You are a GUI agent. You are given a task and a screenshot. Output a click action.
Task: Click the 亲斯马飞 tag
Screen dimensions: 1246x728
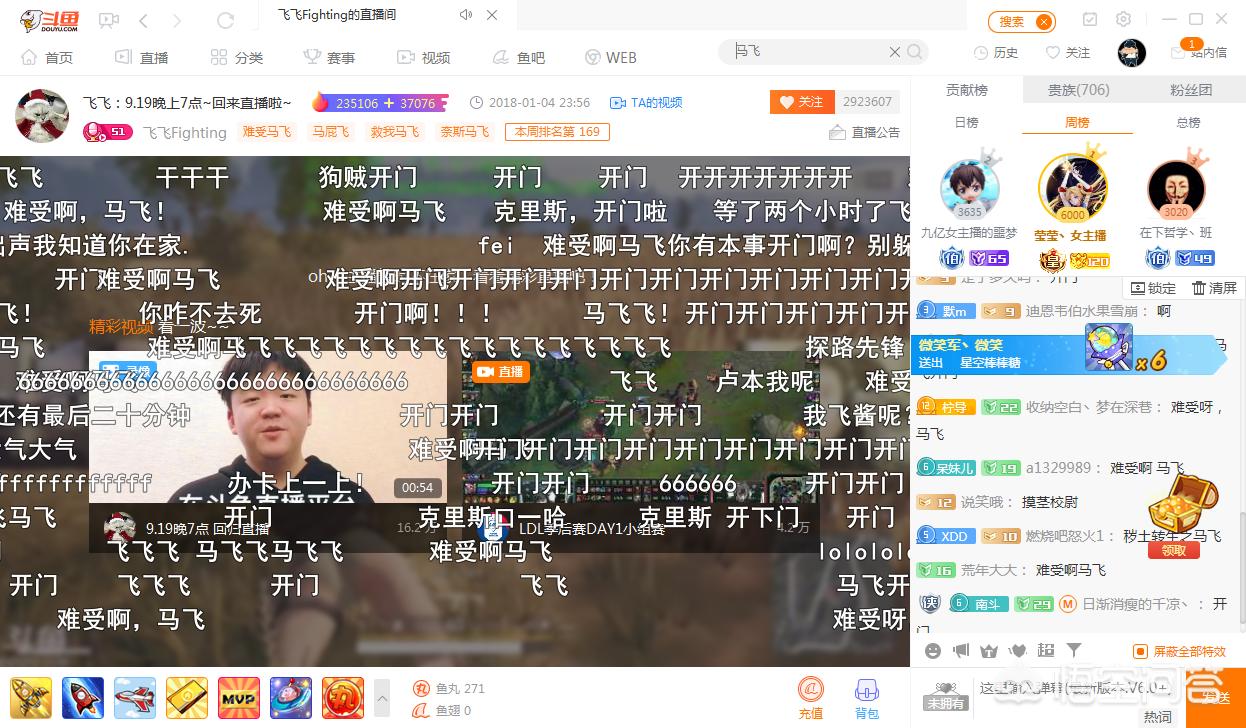(465, 132)
